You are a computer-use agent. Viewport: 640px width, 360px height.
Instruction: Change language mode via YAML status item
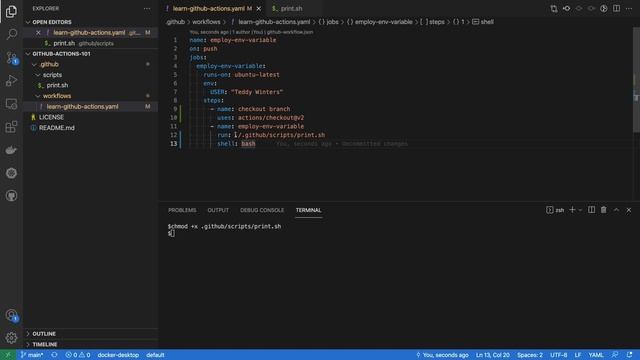tap(596, 355)
